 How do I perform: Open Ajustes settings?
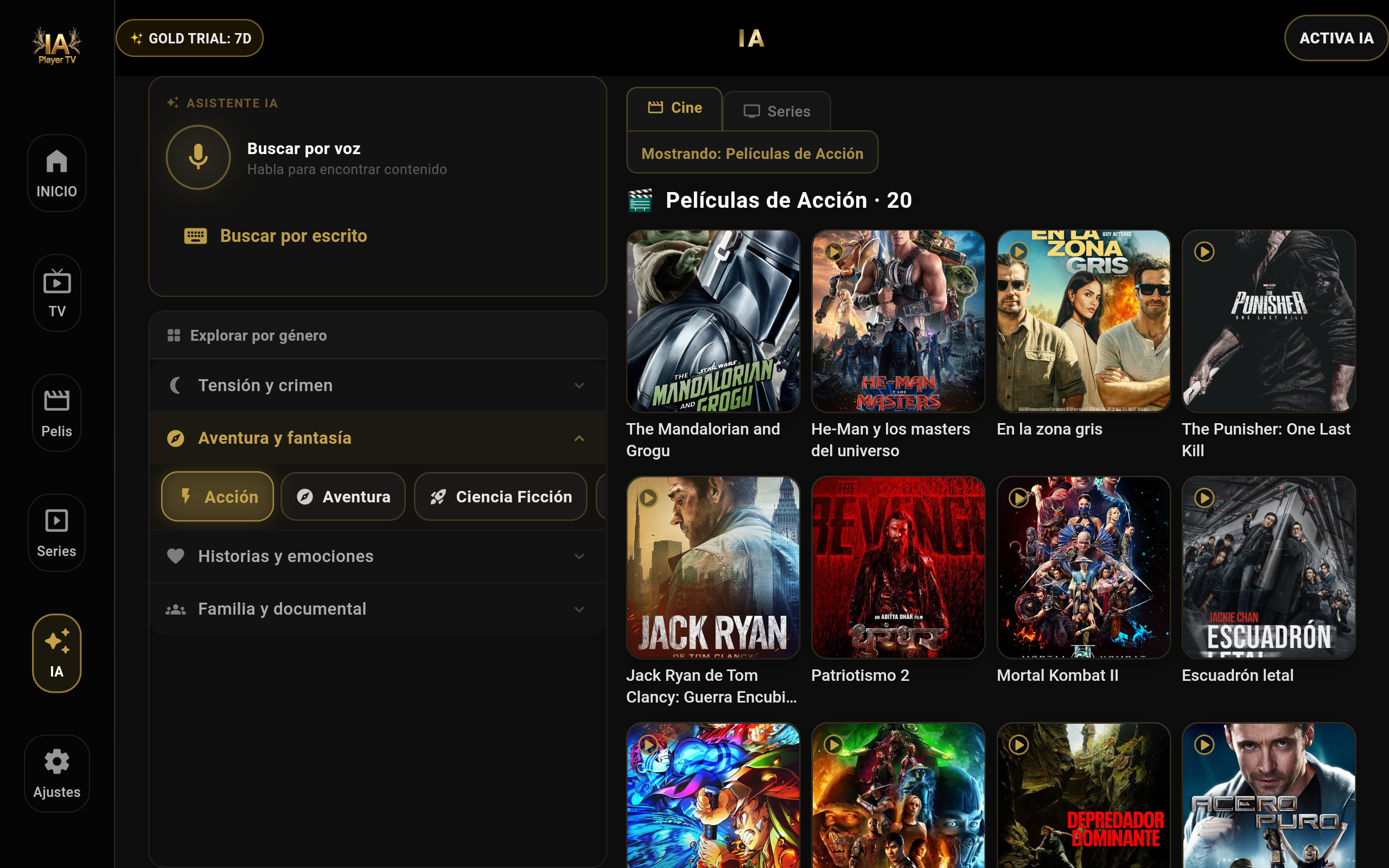pyautogui.click(x=56, y=773)
